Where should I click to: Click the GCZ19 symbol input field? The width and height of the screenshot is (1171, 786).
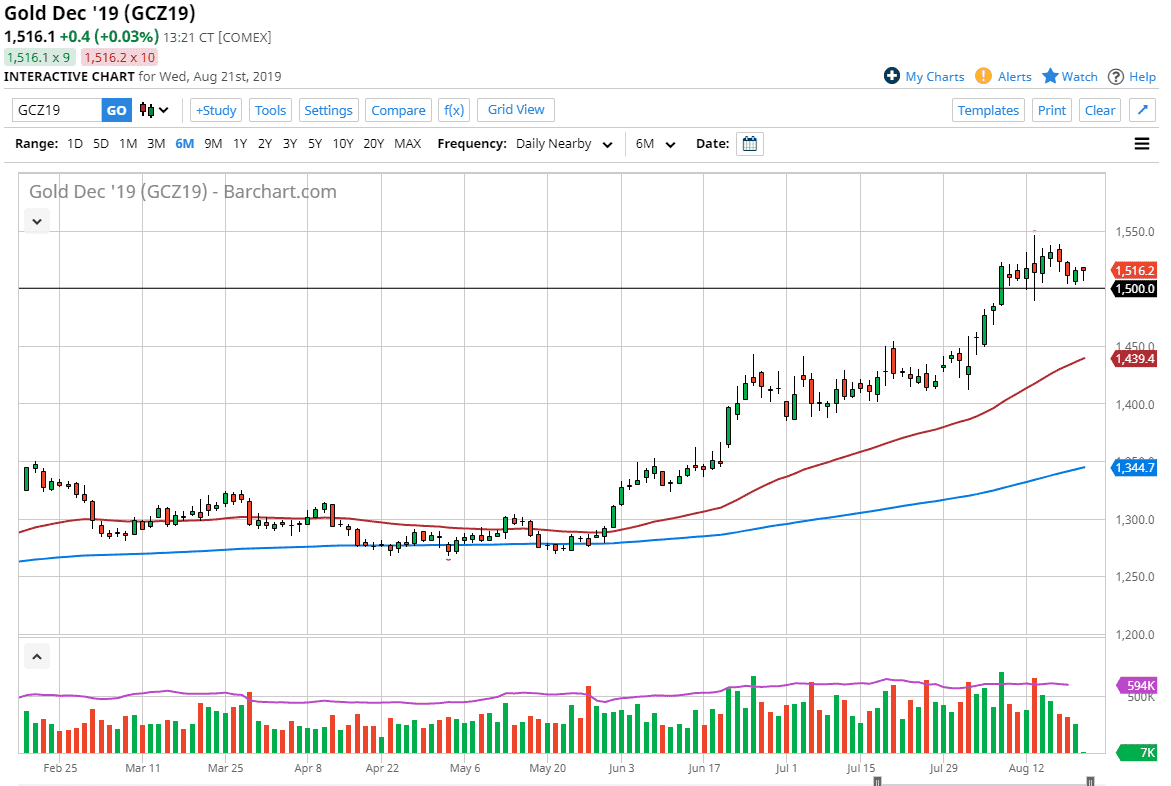click(56, 110)
